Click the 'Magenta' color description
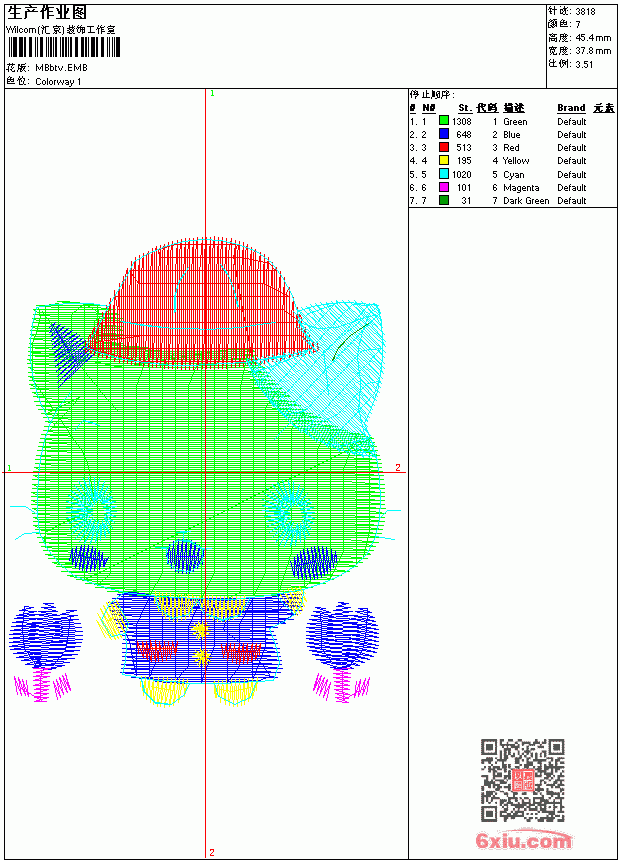The height and width of the screenshot is (860, 620). click(x=521, y=188)
